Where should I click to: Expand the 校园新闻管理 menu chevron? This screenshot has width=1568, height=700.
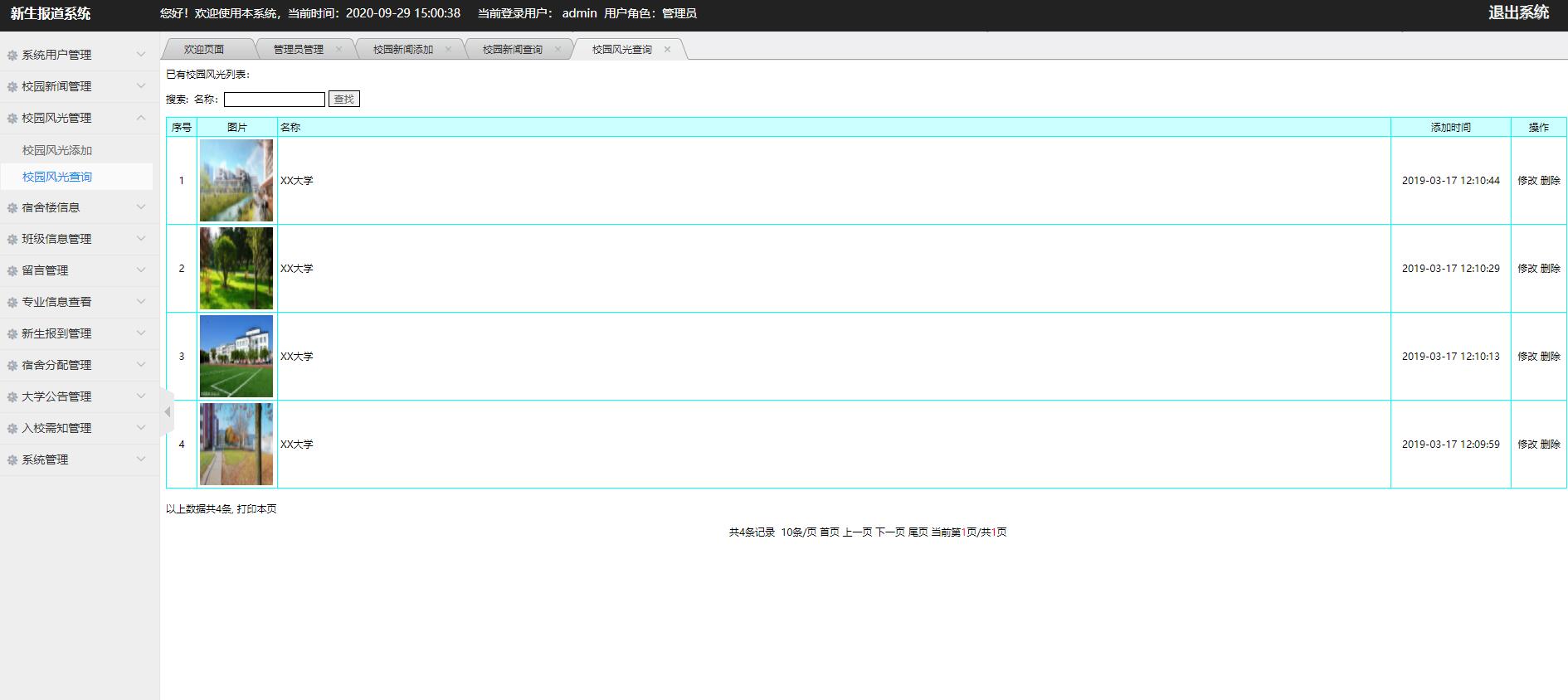tap(141, 86)
